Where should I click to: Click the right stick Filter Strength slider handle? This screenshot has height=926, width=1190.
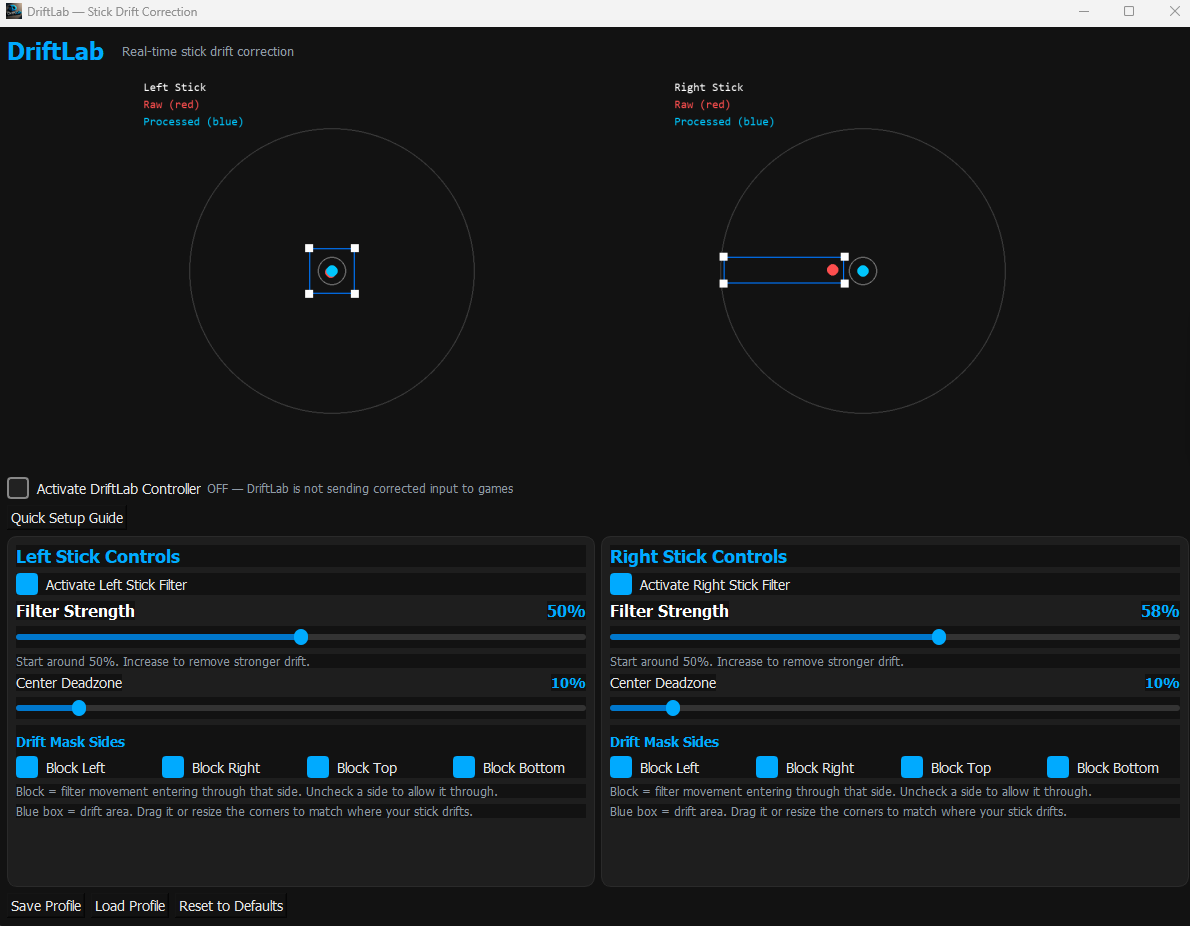939,637
